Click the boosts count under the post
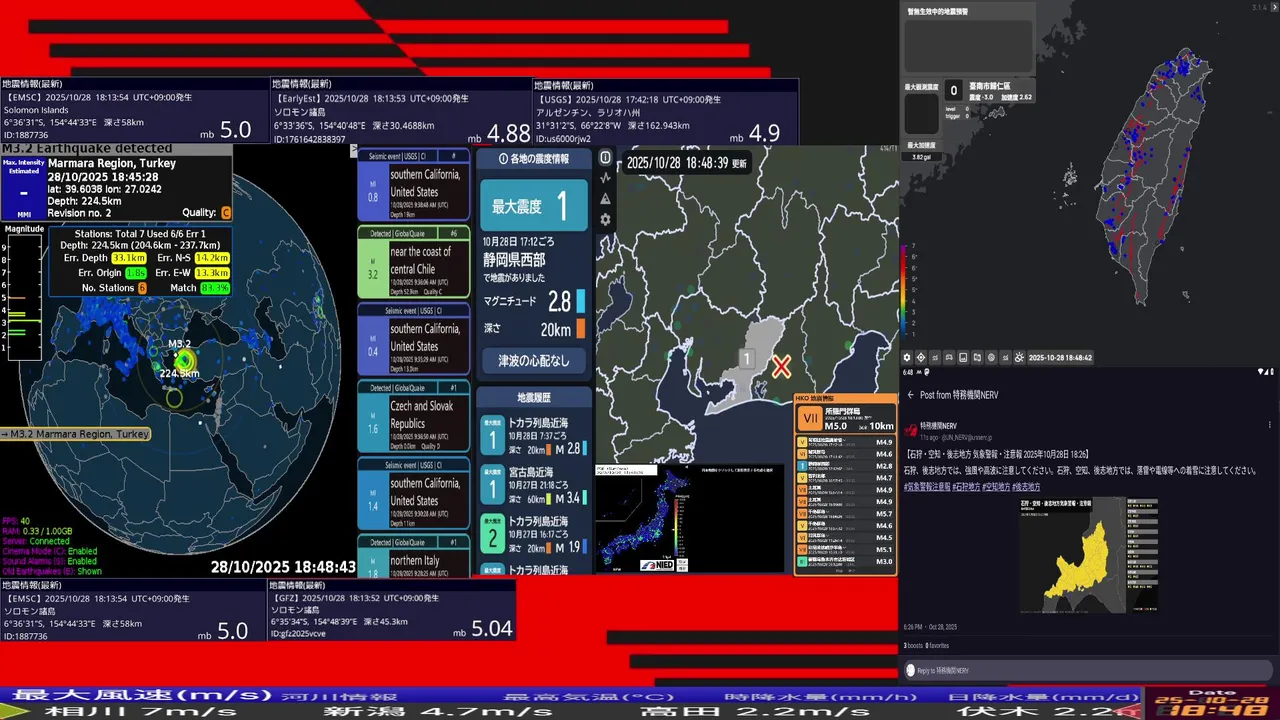 [913, 646]
